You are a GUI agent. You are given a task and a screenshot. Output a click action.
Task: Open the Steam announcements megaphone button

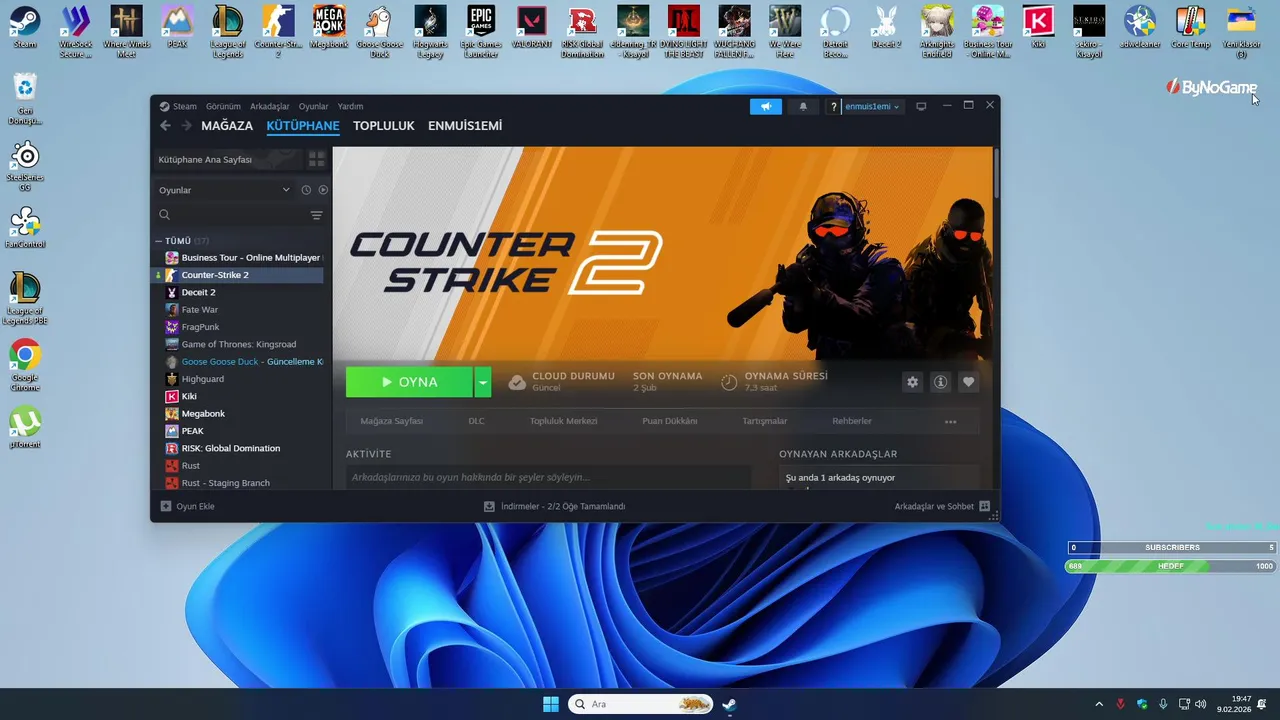(766, 106)
